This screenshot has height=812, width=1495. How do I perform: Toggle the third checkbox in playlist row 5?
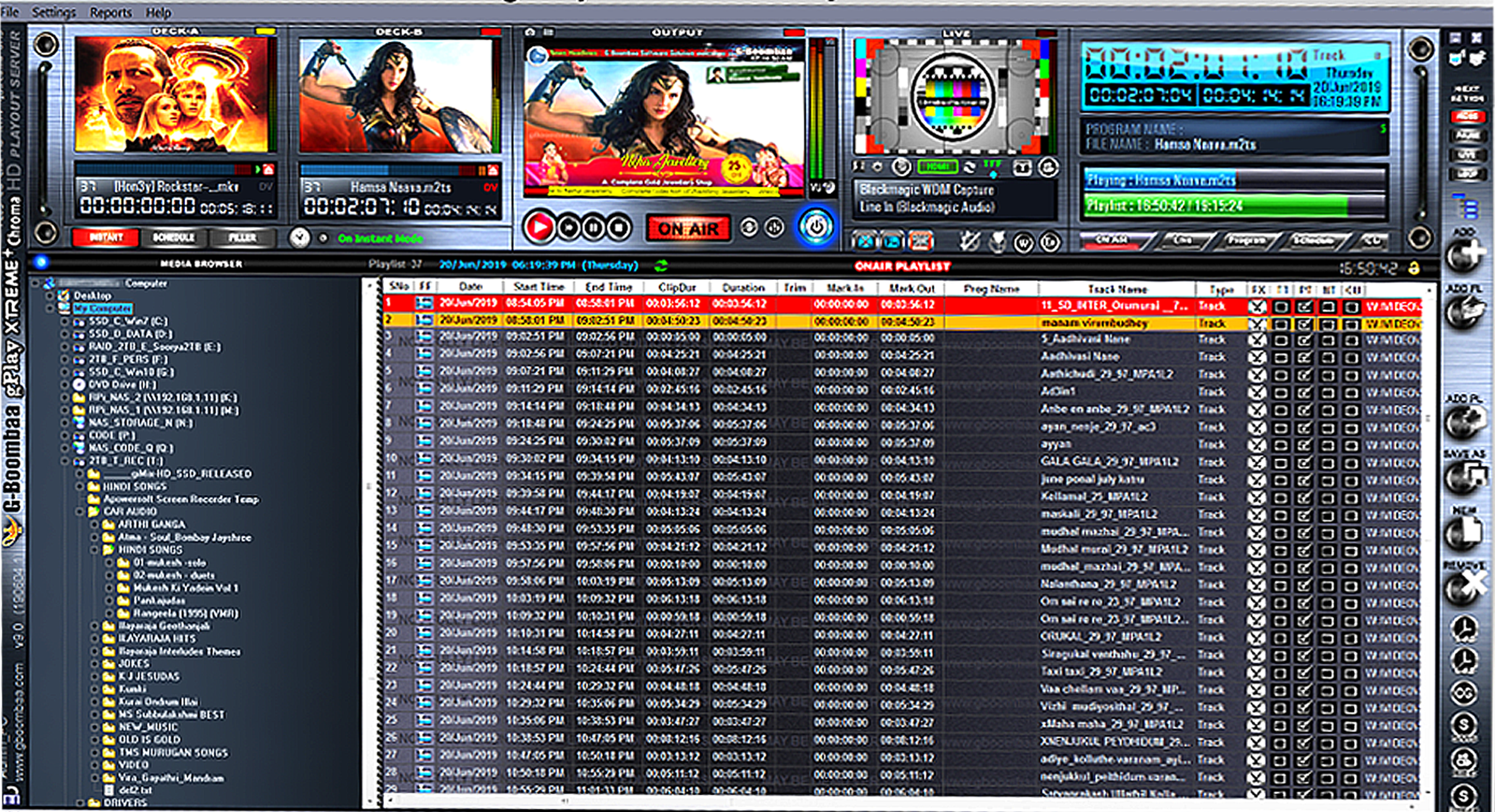(1304, 375)
